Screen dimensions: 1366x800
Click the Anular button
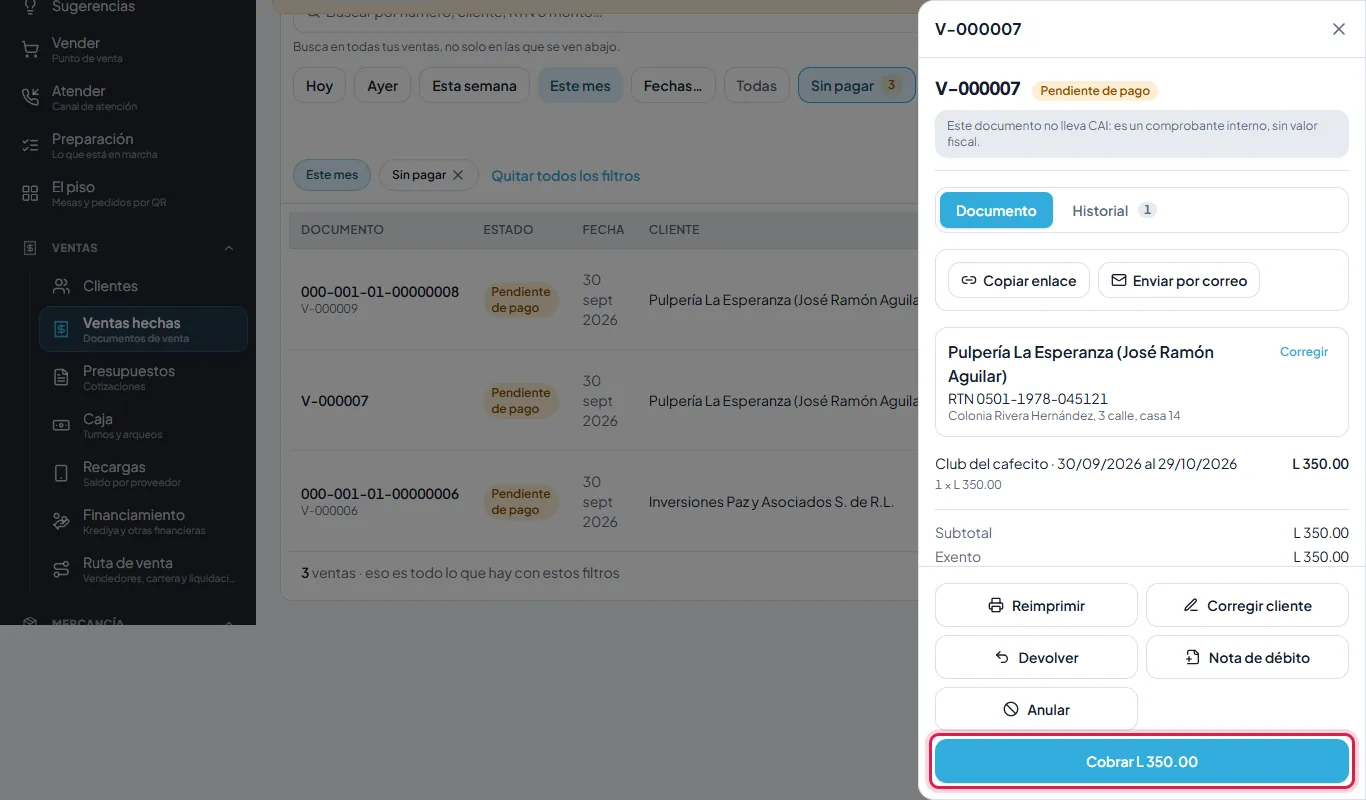tap(1036, 709)
